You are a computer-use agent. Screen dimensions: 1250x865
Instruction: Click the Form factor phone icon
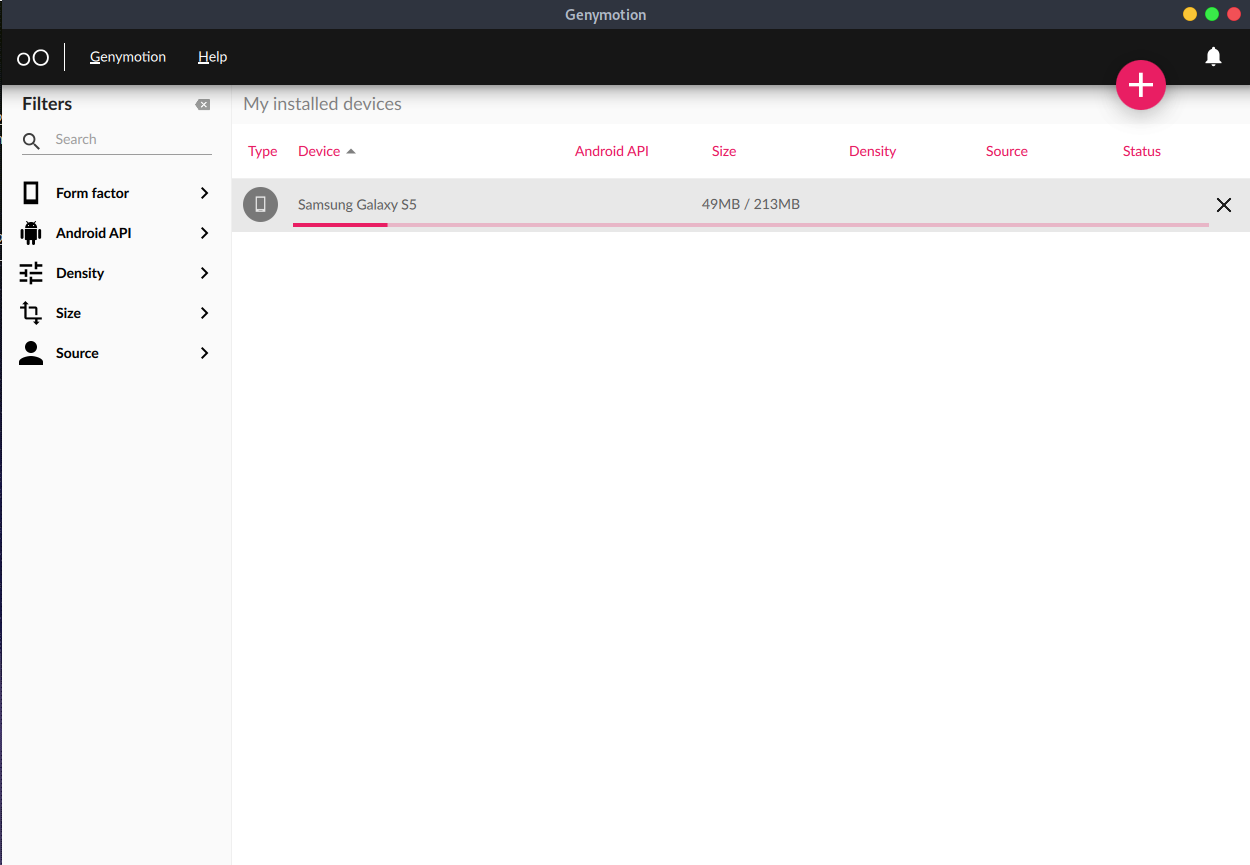coord(31,193)
